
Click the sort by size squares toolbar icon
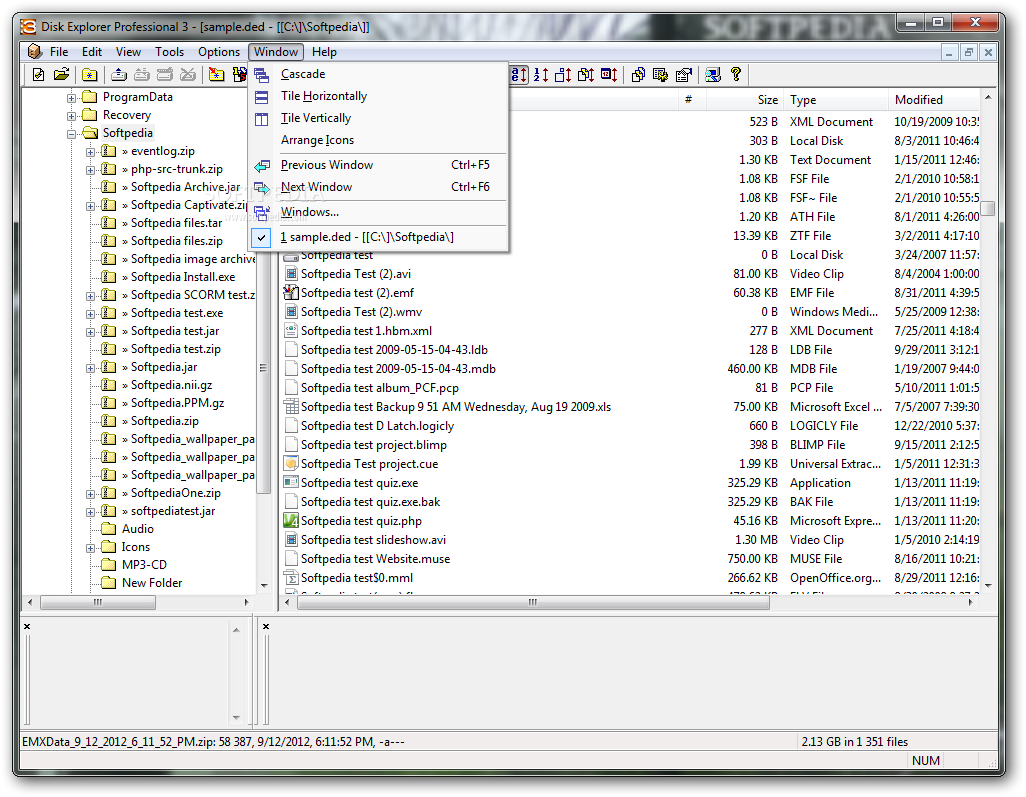[563, 75]
